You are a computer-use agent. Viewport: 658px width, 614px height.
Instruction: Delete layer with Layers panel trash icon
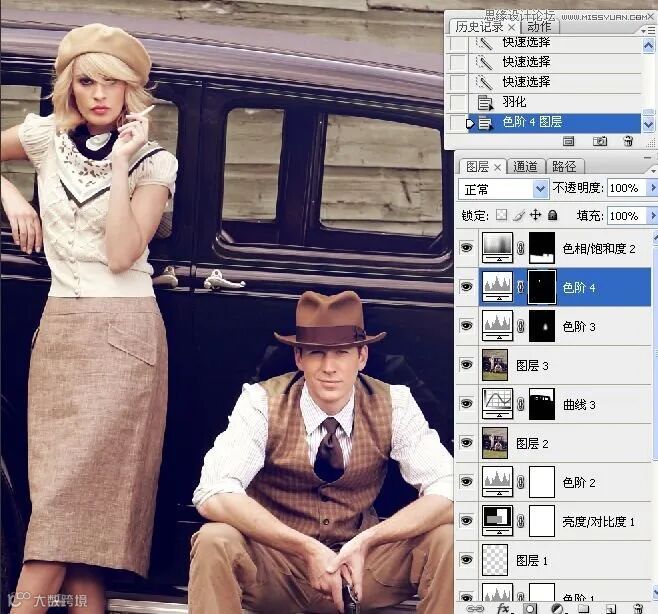click(637, 609)
